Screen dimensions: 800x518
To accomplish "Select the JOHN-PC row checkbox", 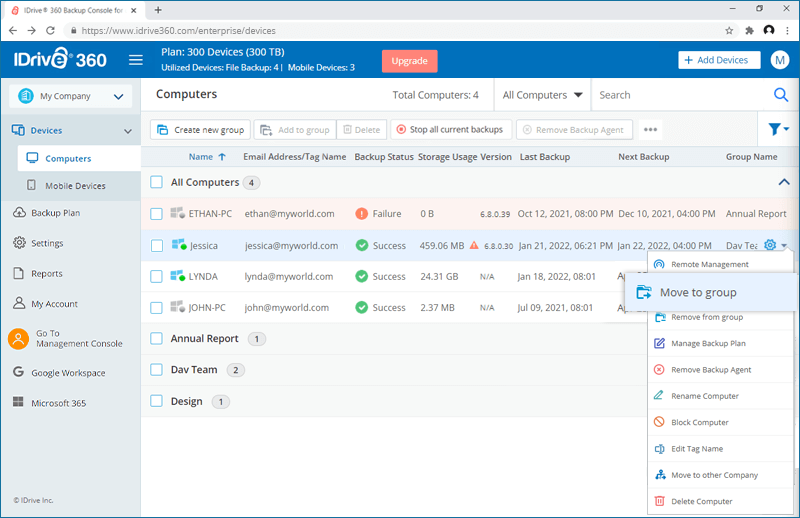I will pyautogui.click(x=157, y=308).
